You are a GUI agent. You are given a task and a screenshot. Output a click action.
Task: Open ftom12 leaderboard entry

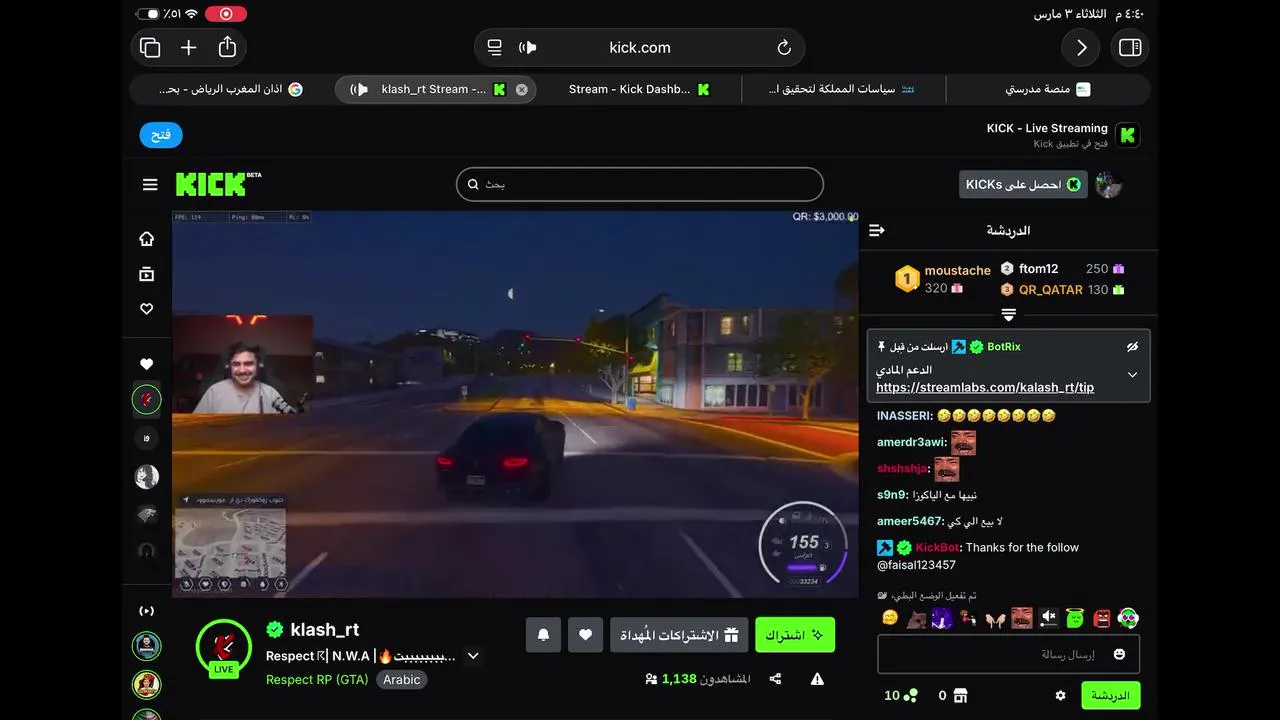pyautogui.click(x=1063, y=269)
